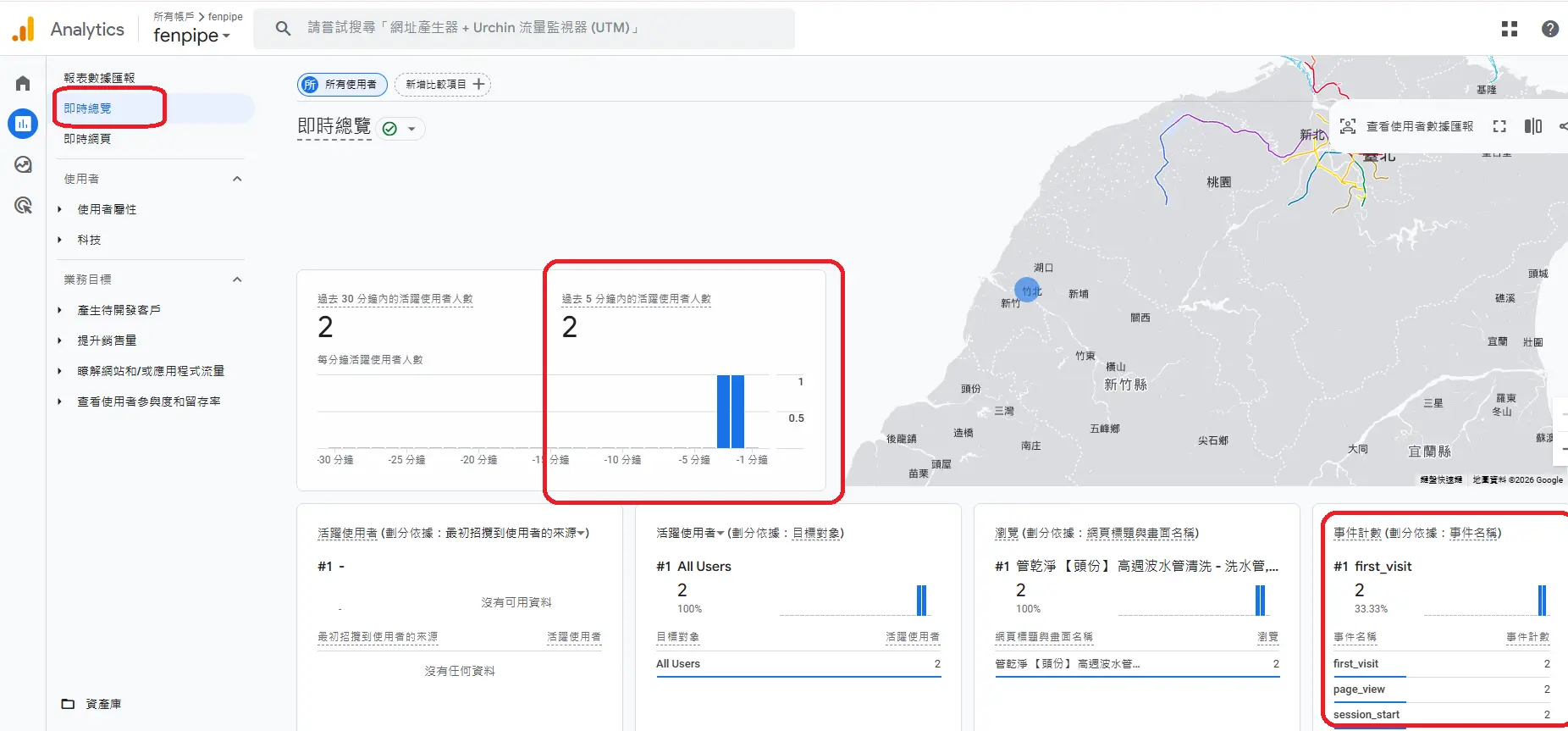Click the user snapshot icon
The image size is (1568, 731).
click(1348, 126)
